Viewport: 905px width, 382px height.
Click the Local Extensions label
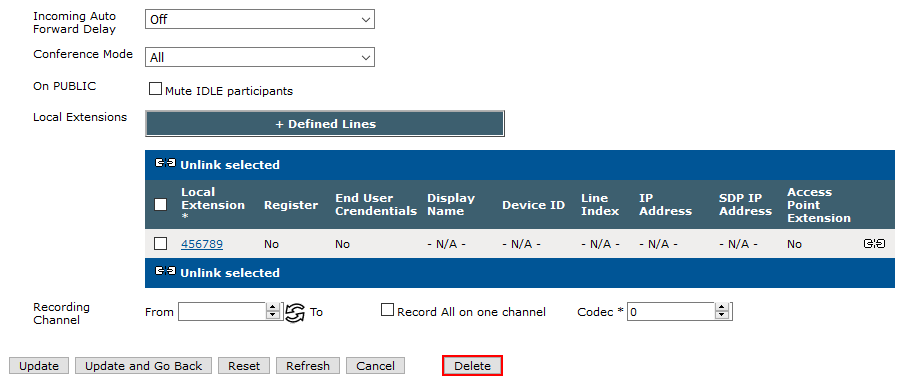[x=80, y=117]
